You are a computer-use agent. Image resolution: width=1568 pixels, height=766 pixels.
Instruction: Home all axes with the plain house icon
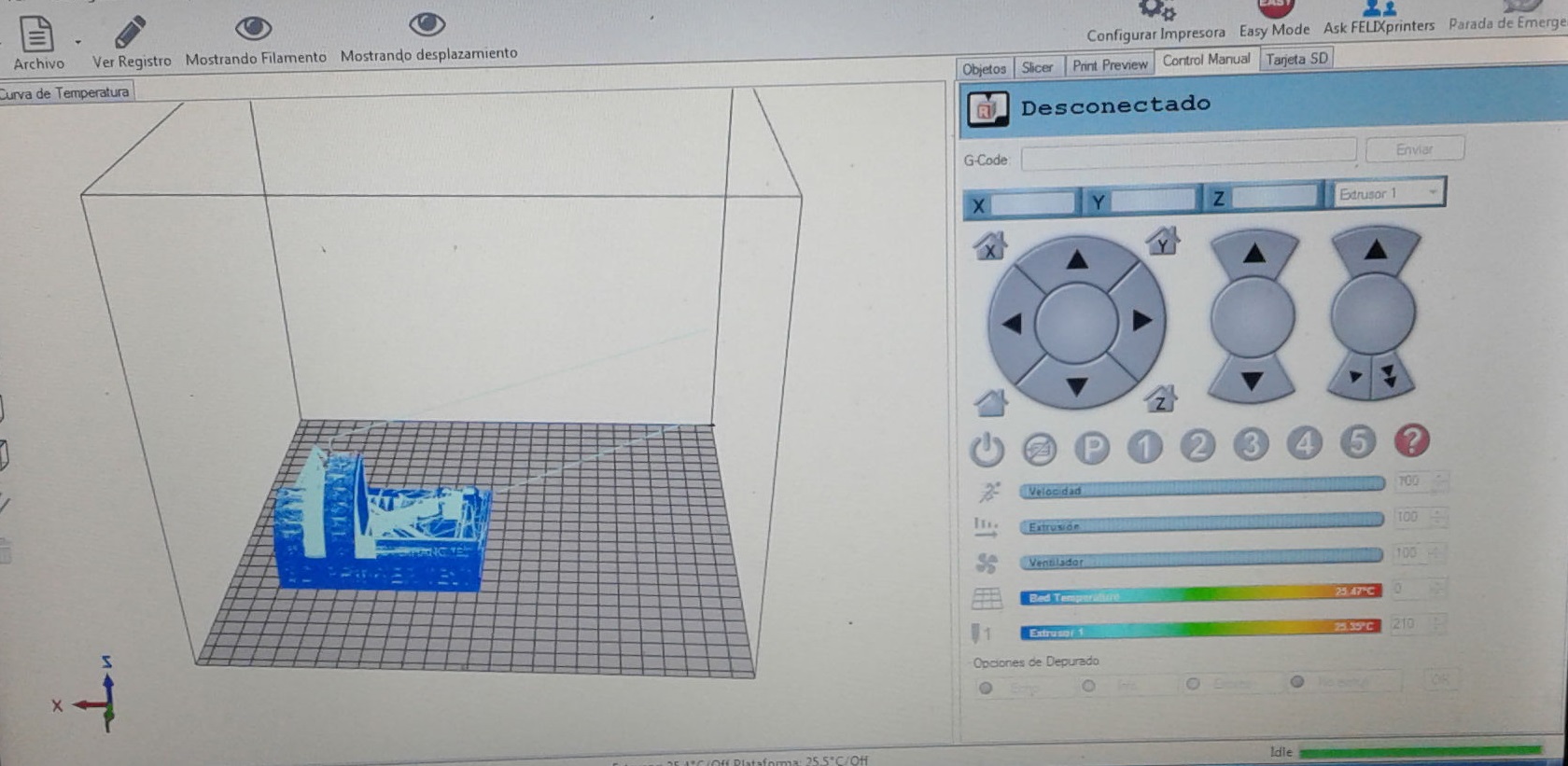coord(990,402)
